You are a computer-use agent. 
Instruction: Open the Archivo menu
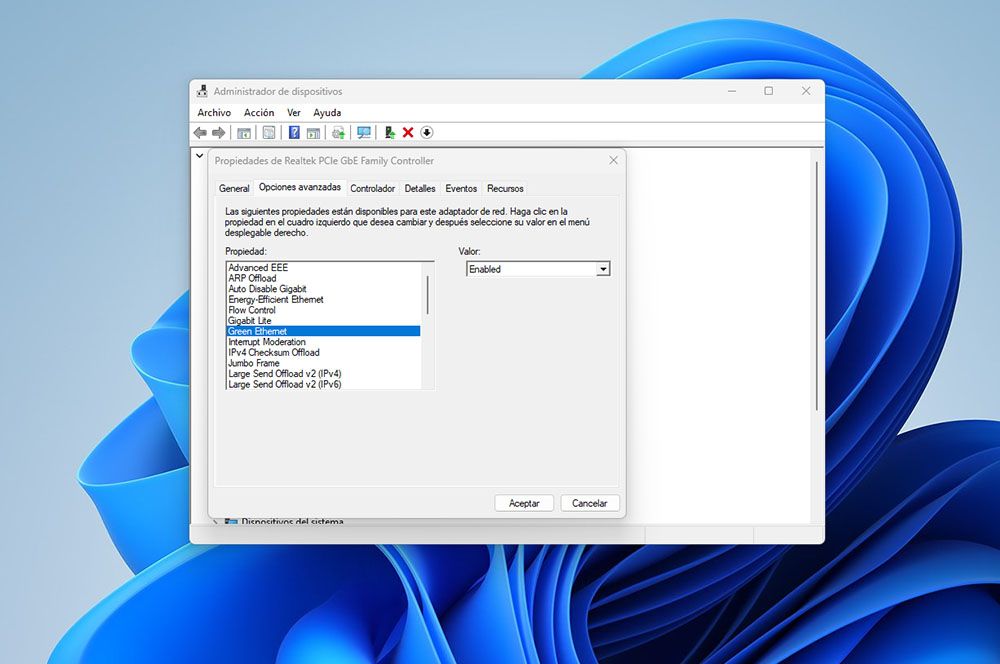[214, 112]
